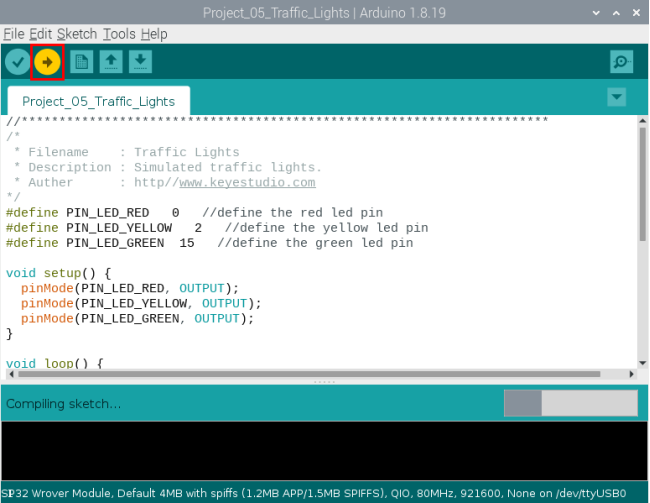Open the Serial Monitor magnifier icon

pyautogui.click(x=621, y=62)
